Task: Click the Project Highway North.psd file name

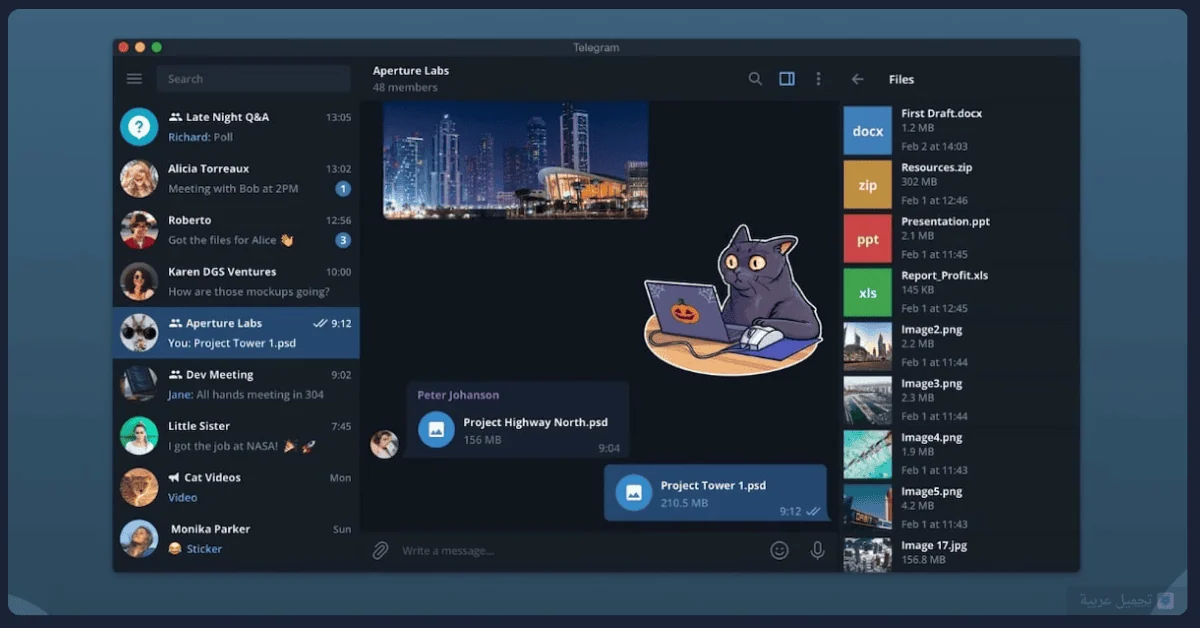Action: tap(535, 423)
